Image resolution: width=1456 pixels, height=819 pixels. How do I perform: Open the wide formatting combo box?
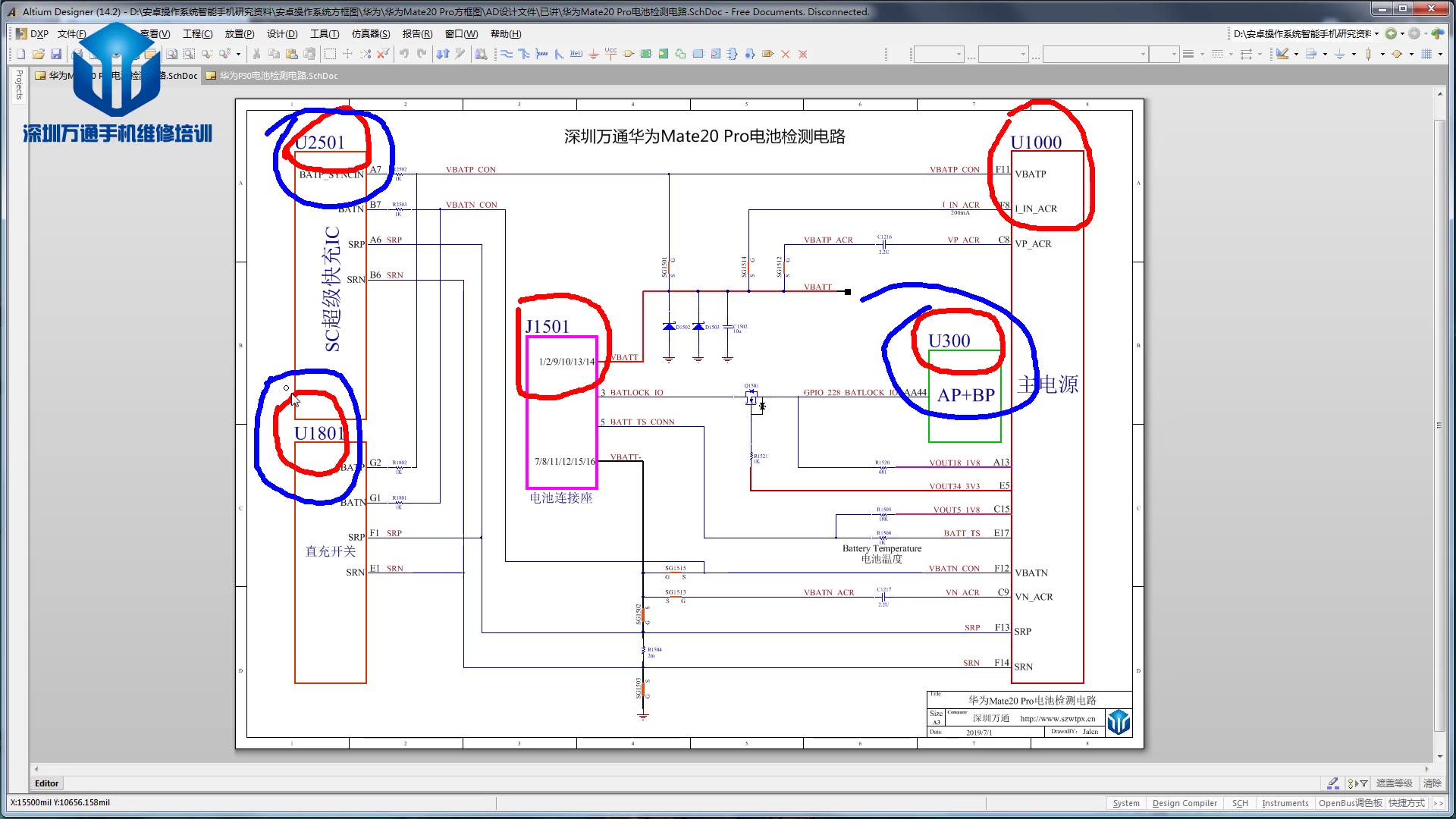click(x=1095, y=54)
